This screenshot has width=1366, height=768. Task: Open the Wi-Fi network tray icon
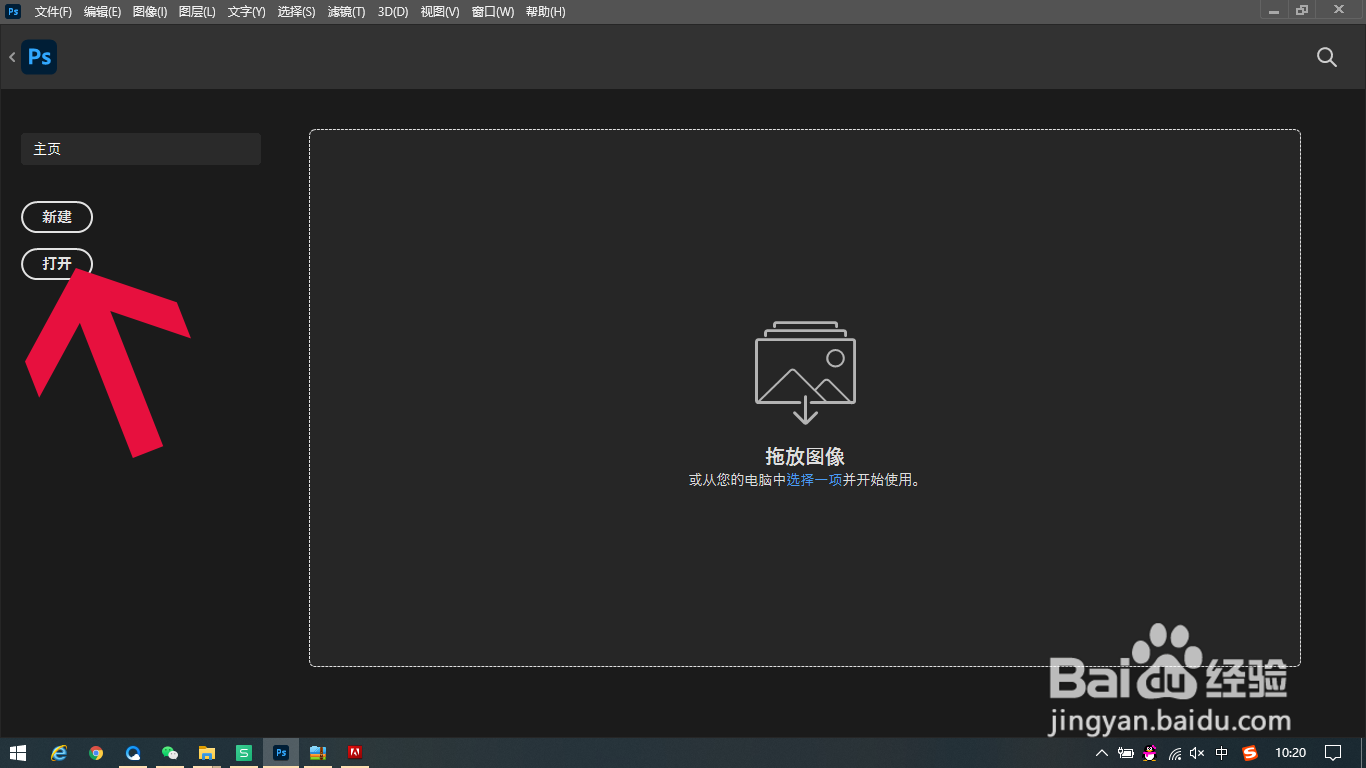[x=1175, y=753]
